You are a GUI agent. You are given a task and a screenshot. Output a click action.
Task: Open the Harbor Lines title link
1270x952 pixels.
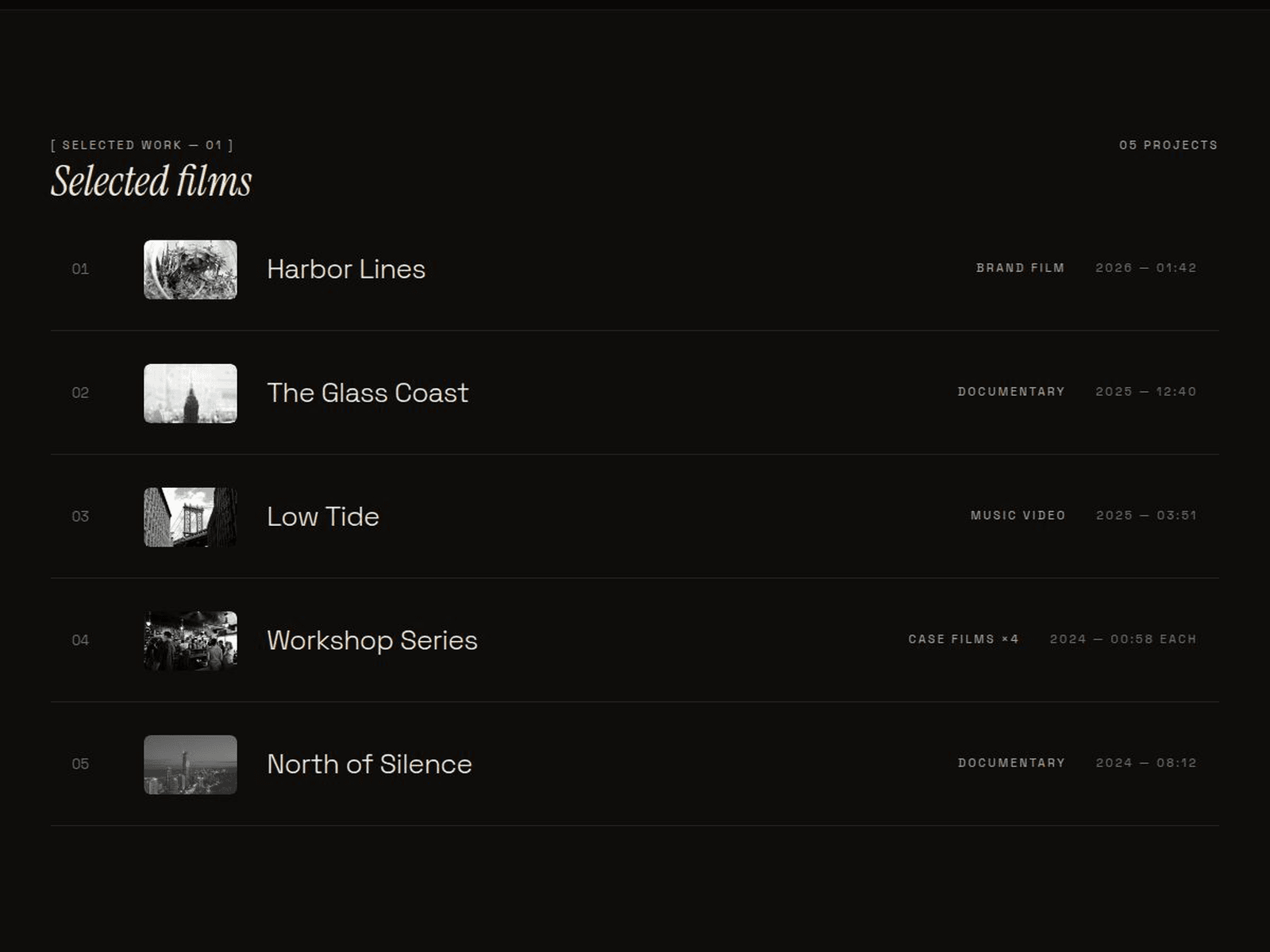pos(346,270)
